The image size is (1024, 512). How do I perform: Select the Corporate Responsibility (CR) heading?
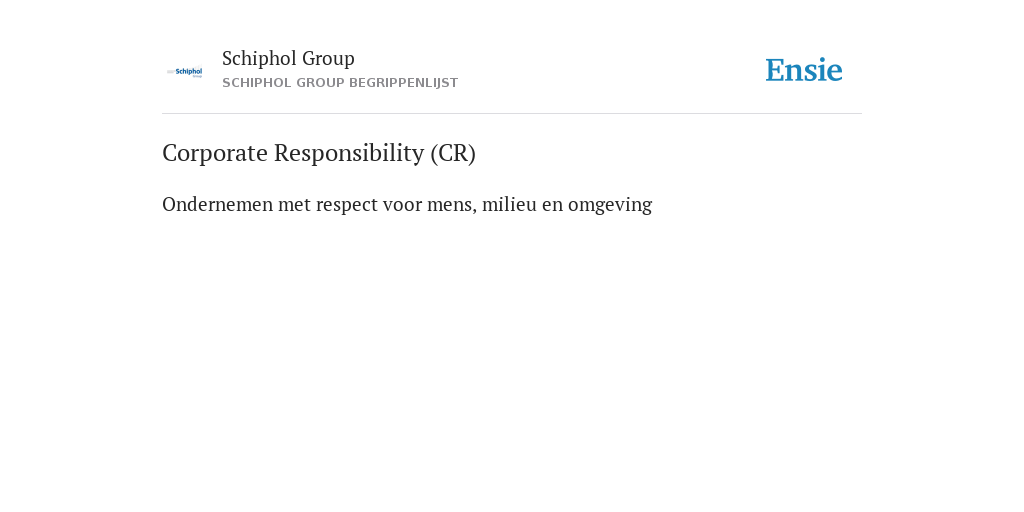pyautogui.click(x=319, y=153)
